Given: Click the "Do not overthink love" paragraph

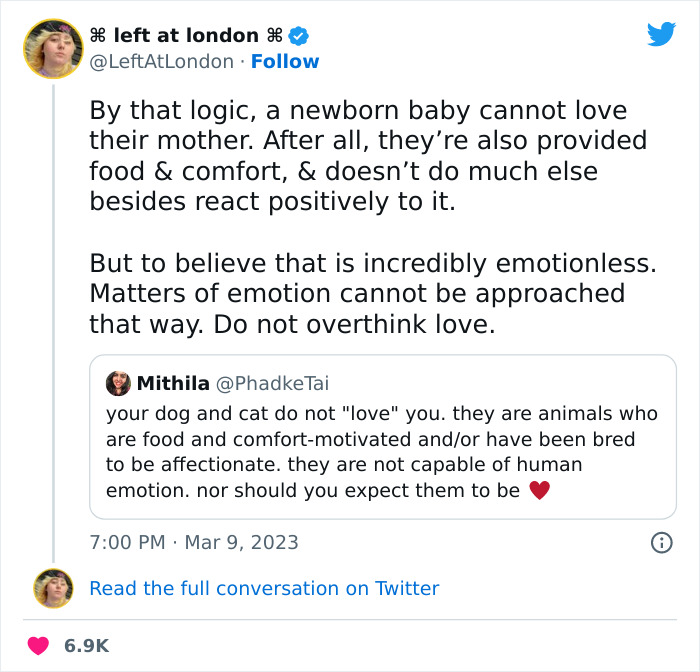Looking at the screenshot, I should 368,293.
